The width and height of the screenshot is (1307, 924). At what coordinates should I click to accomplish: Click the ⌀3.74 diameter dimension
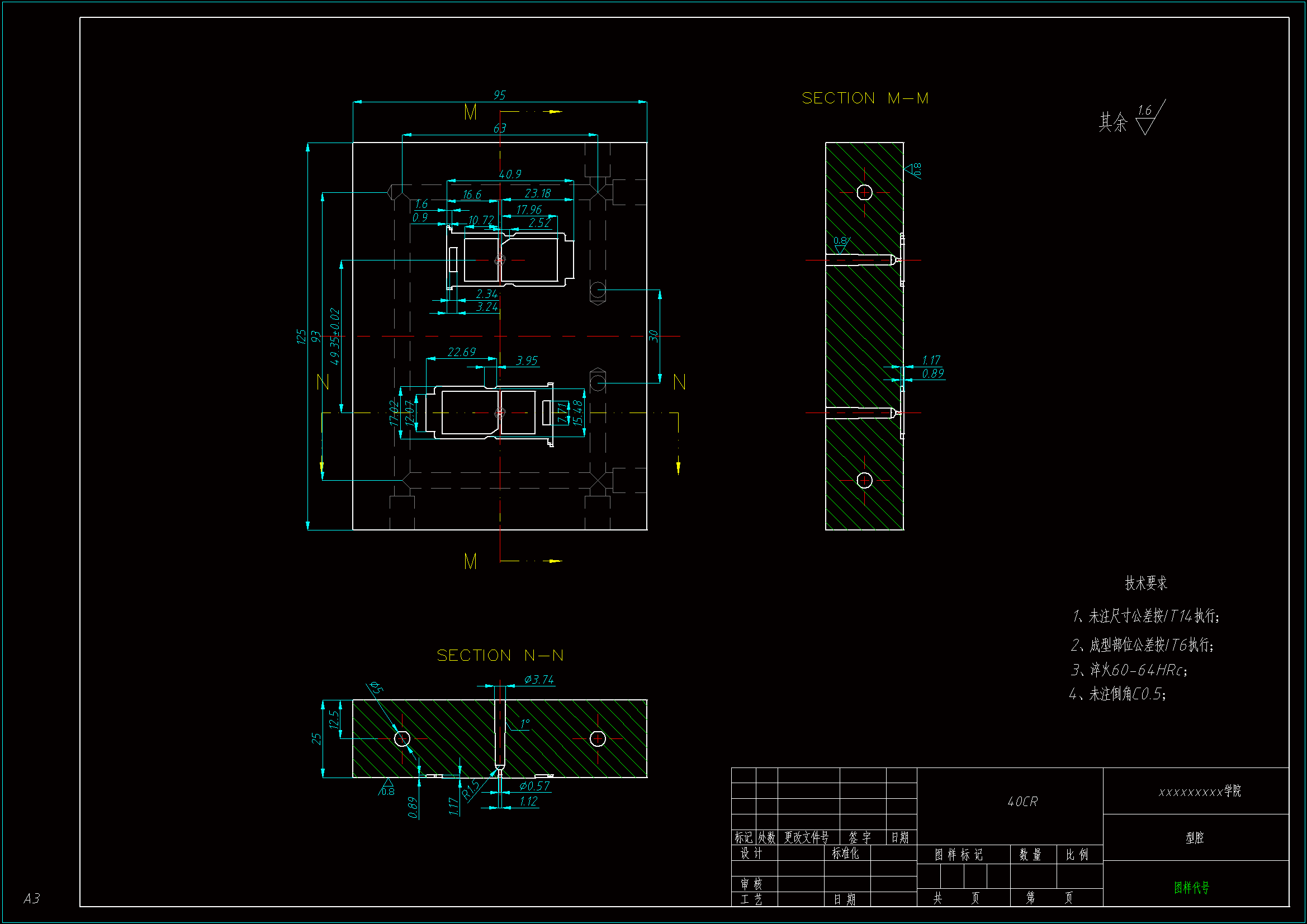pyautogui.click(x=538, y=680)
